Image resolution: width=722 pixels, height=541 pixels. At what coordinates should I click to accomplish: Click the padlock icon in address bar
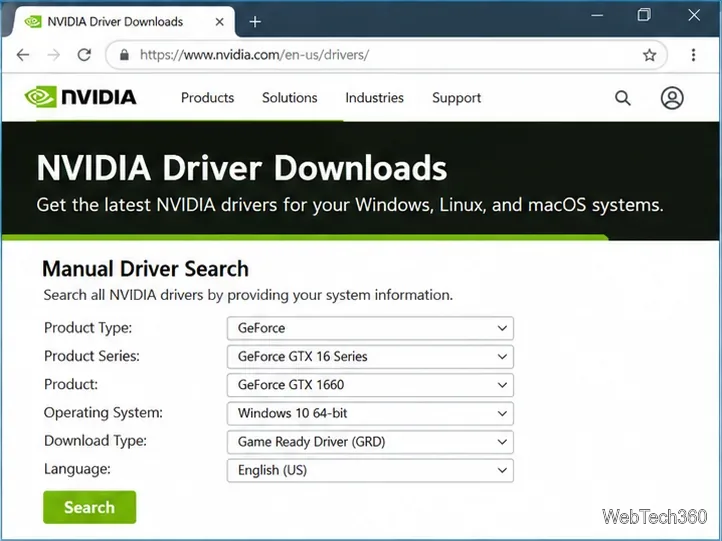124,55
